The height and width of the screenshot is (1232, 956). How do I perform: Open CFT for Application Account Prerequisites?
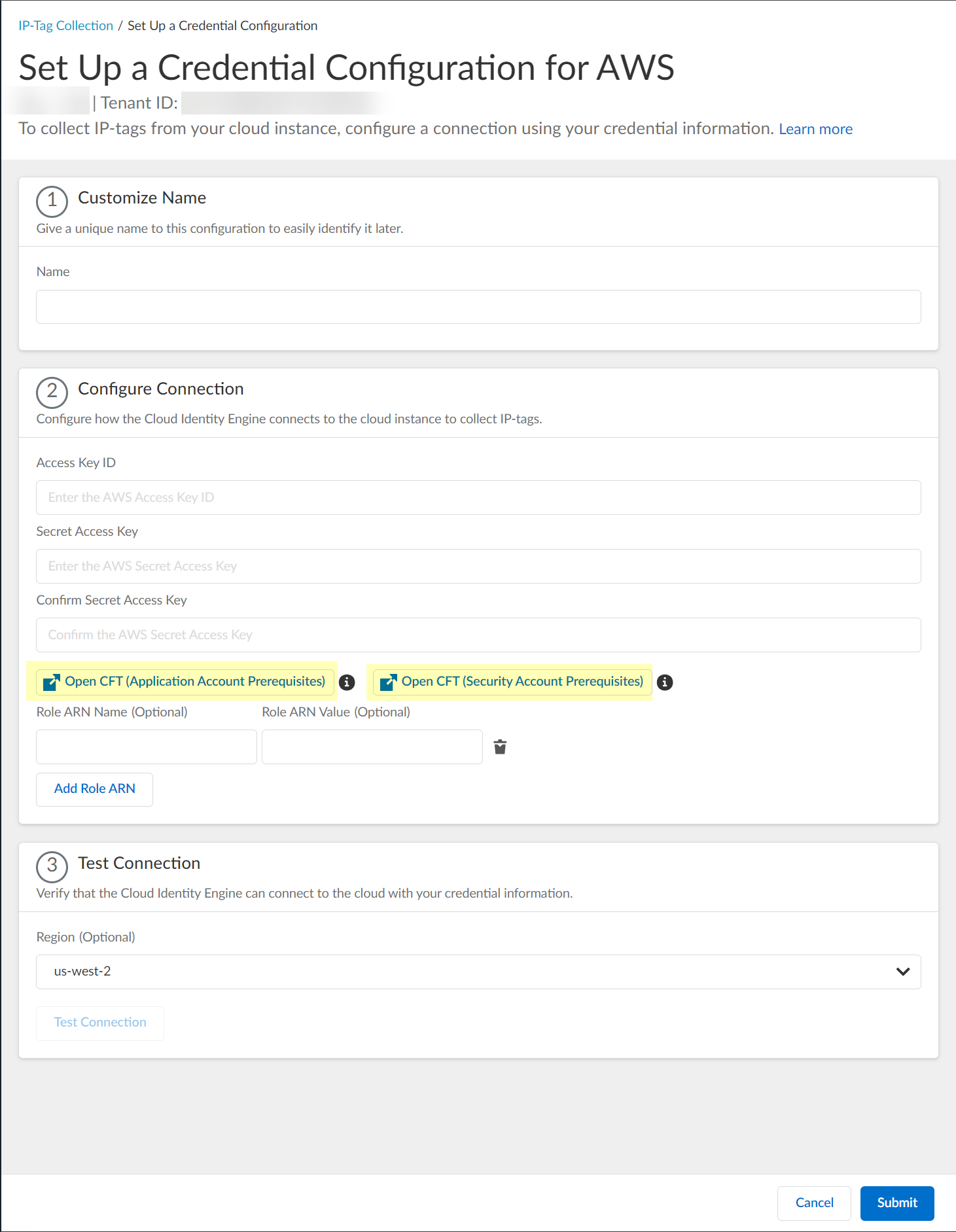(x=195, y=682)
